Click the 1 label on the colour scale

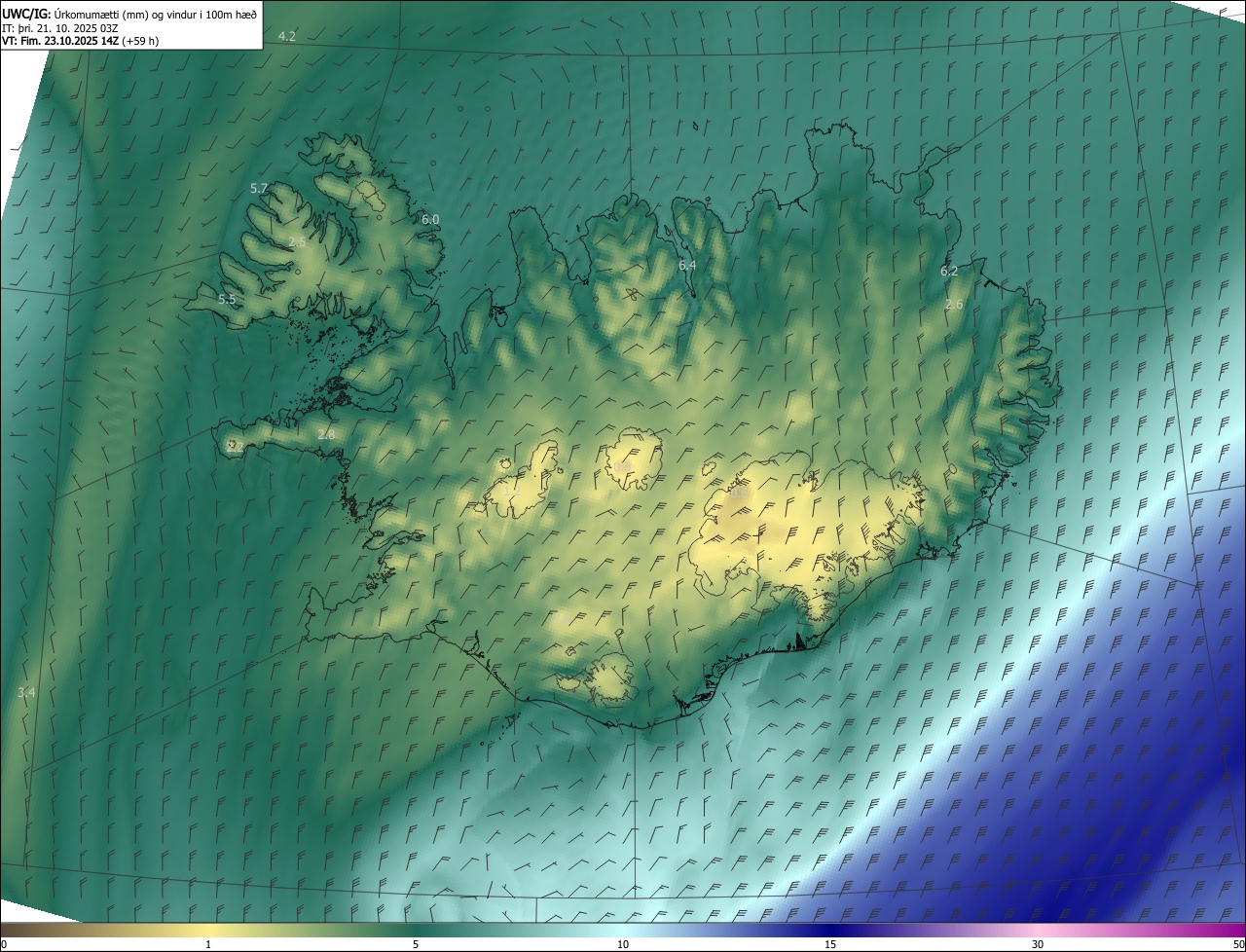(x=208, y=944)
